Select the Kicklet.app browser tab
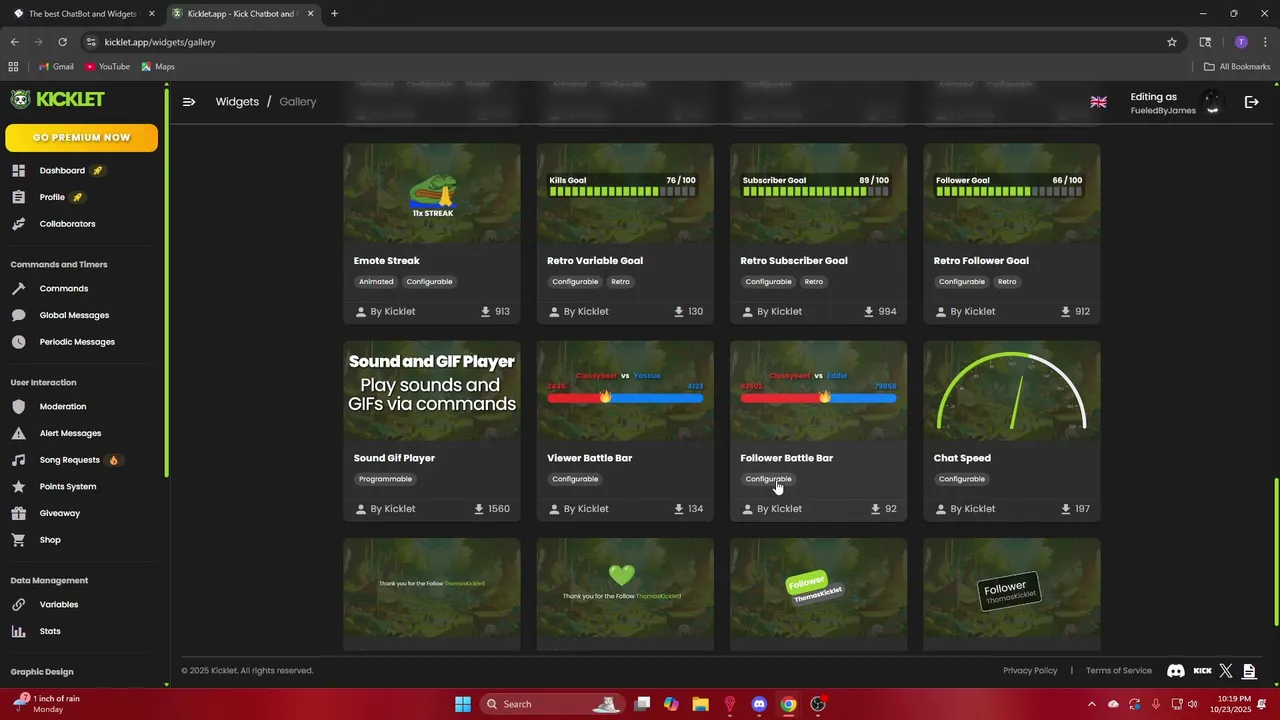Viewport: 1280px width, 720px height. (x=241, y=14)
